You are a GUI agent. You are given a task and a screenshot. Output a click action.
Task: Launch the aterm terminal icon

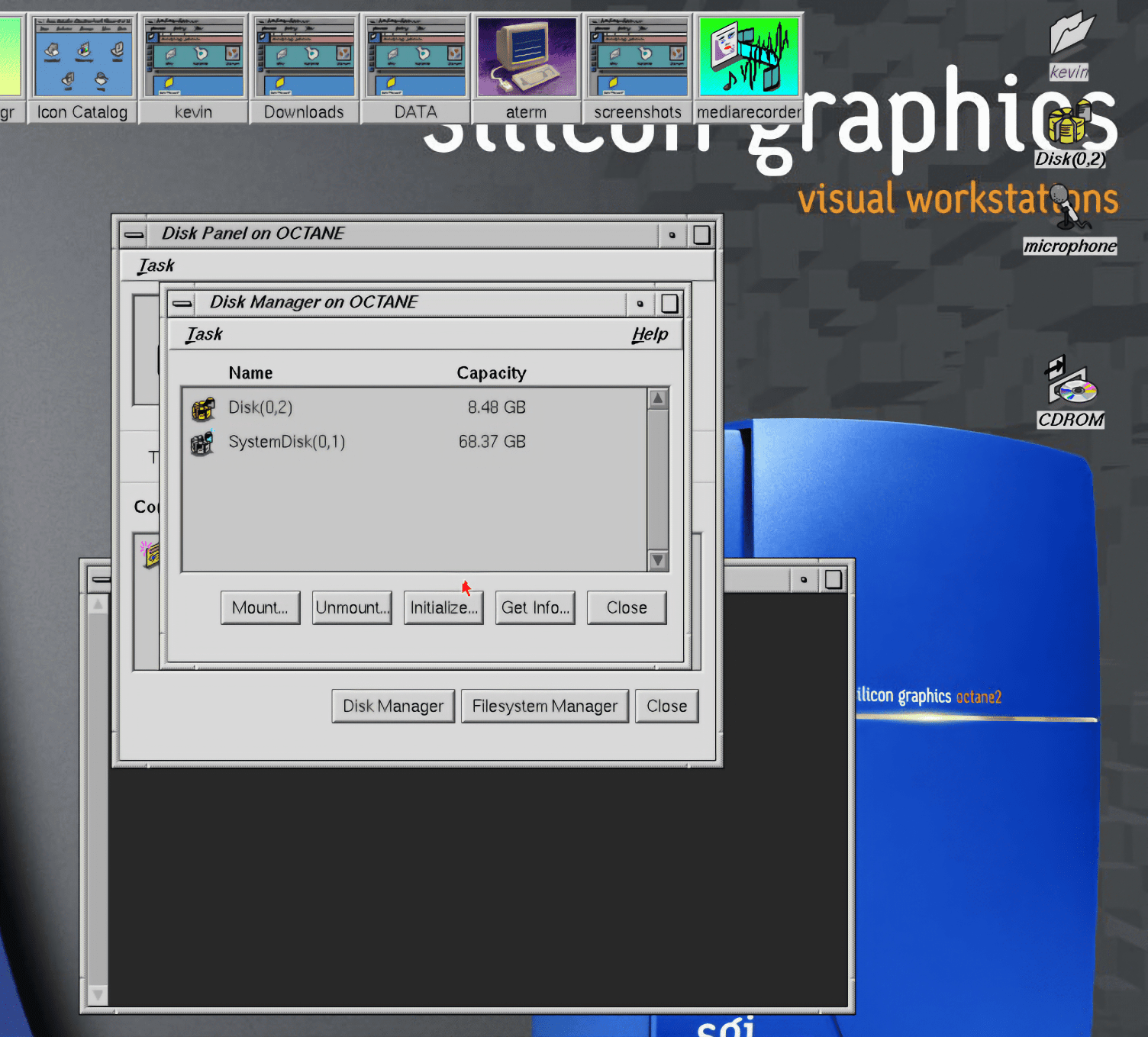click(527, 69)
